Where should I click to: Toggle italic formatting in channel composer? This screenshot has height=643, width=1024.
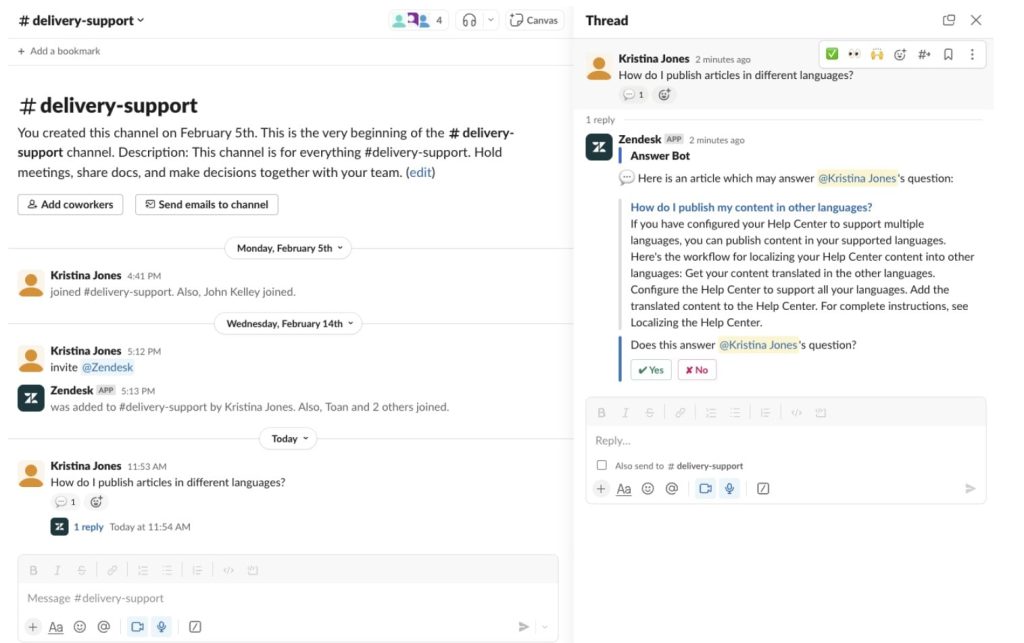pos(57,571)
